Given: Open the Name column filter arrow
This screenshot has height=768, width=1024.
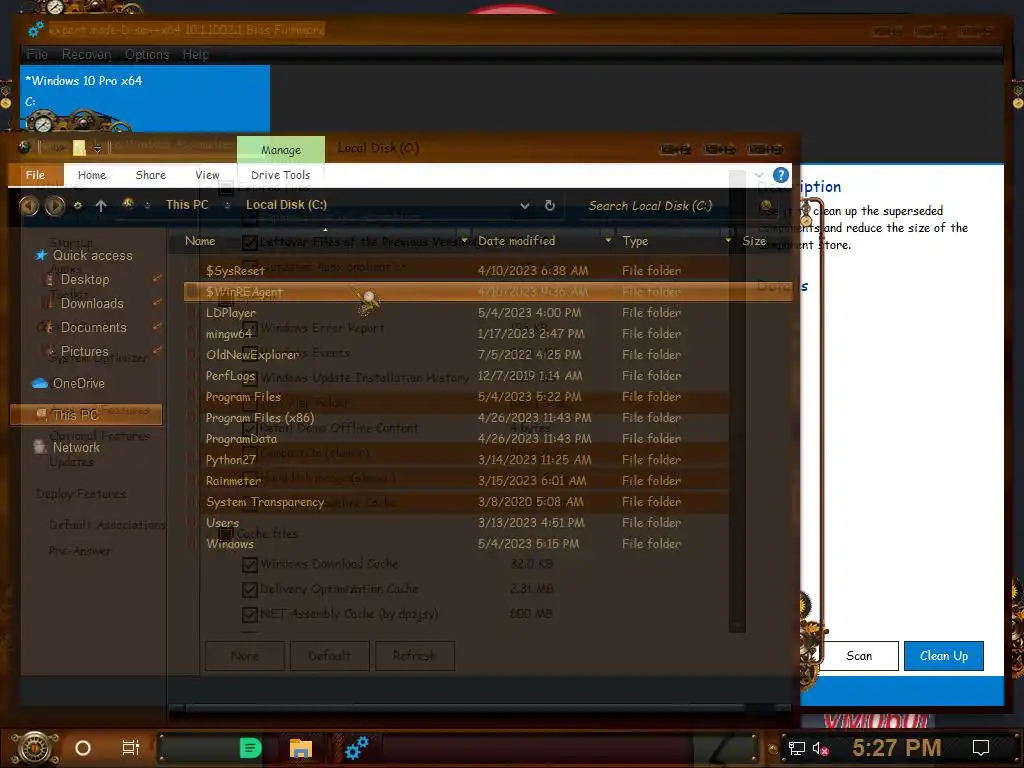Looking at the screenshot, I should tap(464, 240).
